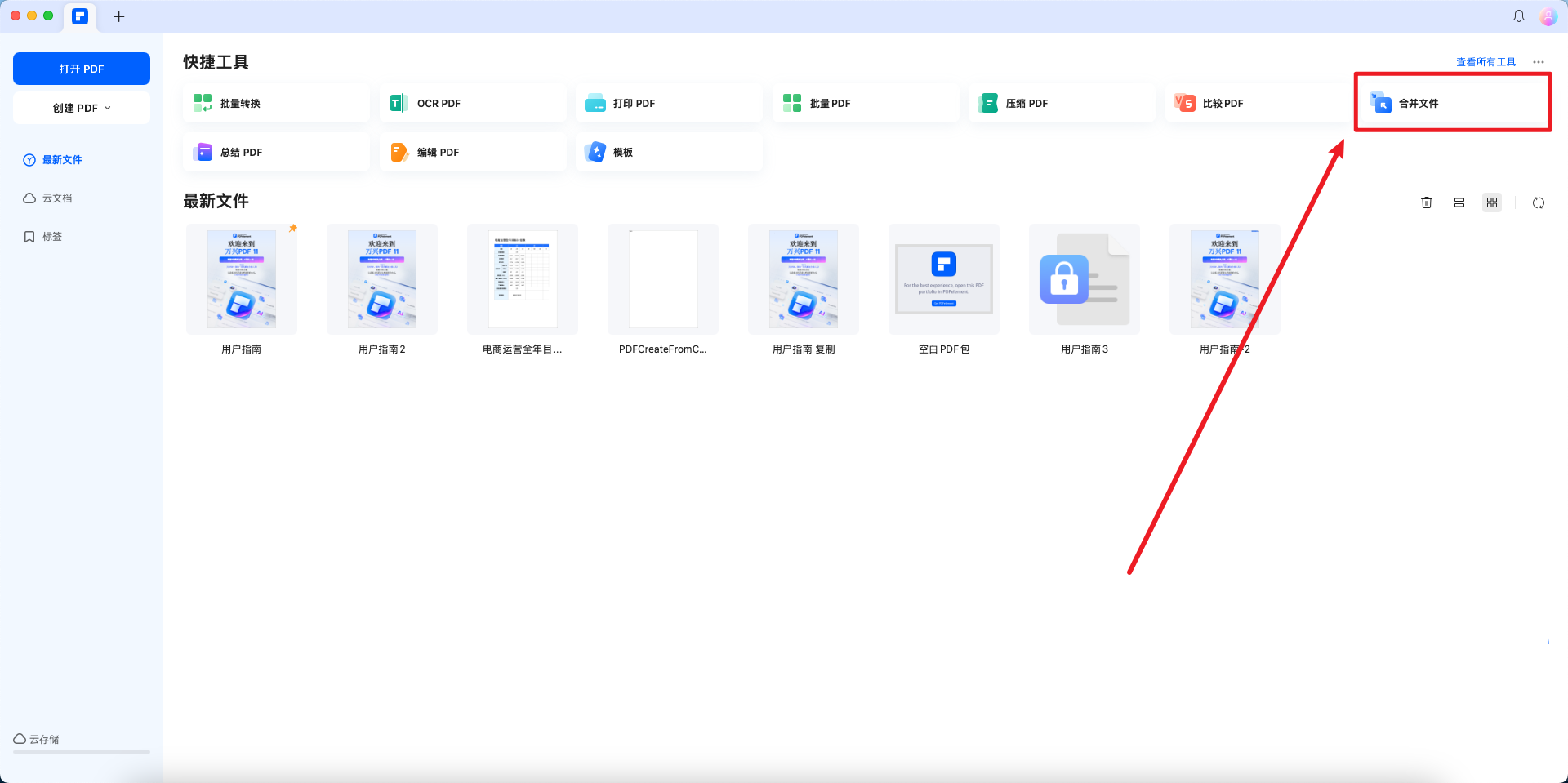
Task: Switch to the 标签 section
Action: 52,236
